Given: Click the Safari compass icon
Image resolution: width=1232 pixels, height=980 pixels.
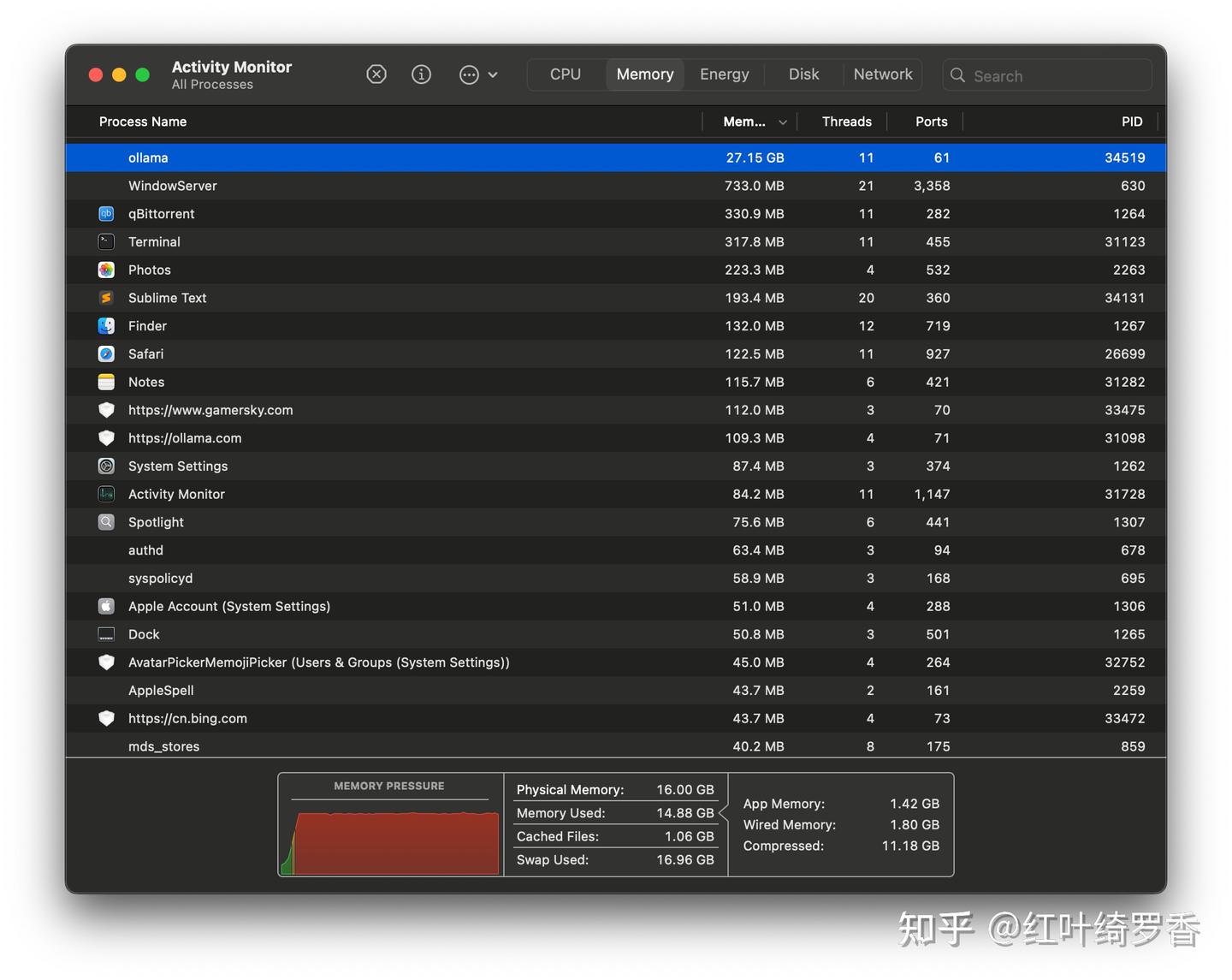Looking at the screenshot, I should (106, 354).
